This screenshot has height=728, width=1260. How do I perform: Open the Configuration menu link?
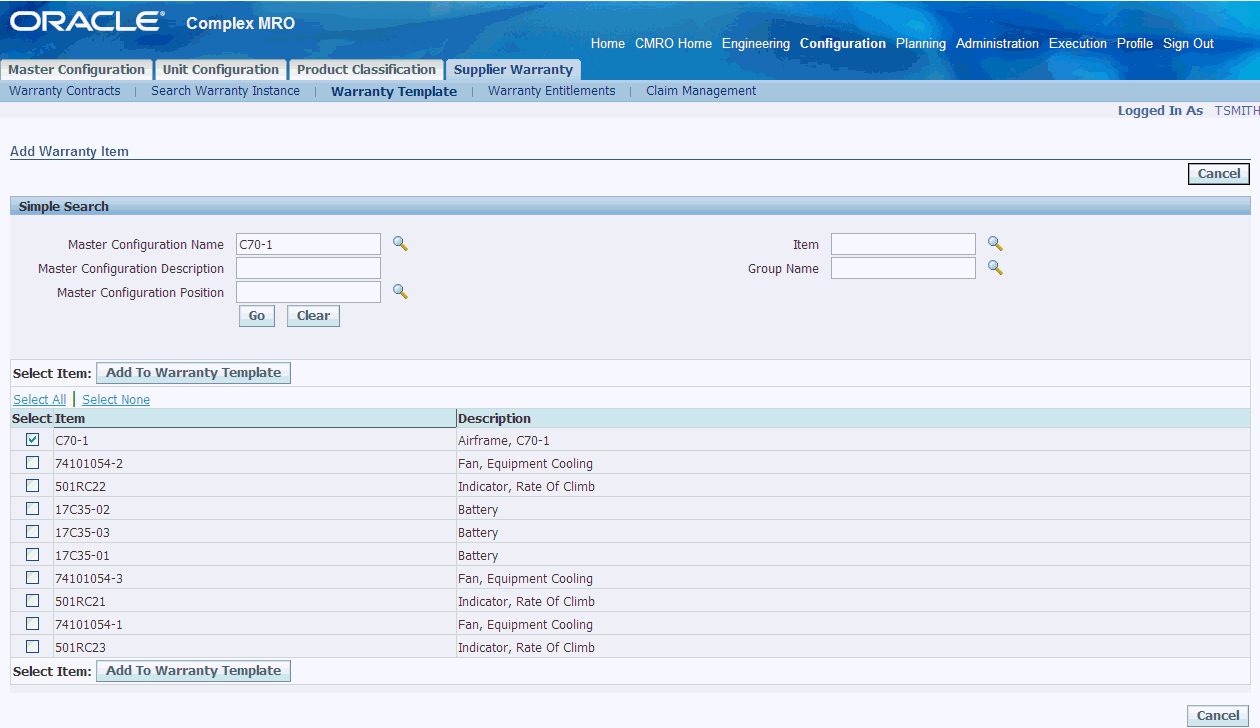843,44
